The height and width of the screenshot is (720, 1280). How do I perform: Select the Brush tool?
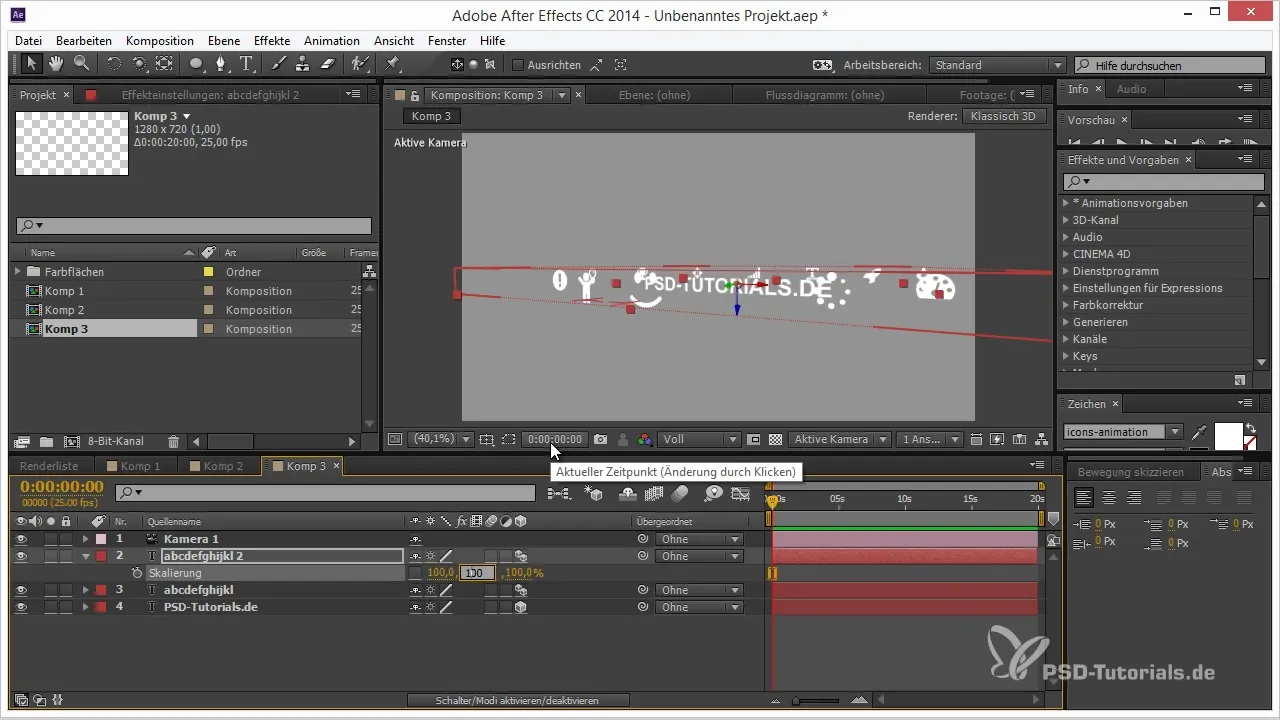279,64
